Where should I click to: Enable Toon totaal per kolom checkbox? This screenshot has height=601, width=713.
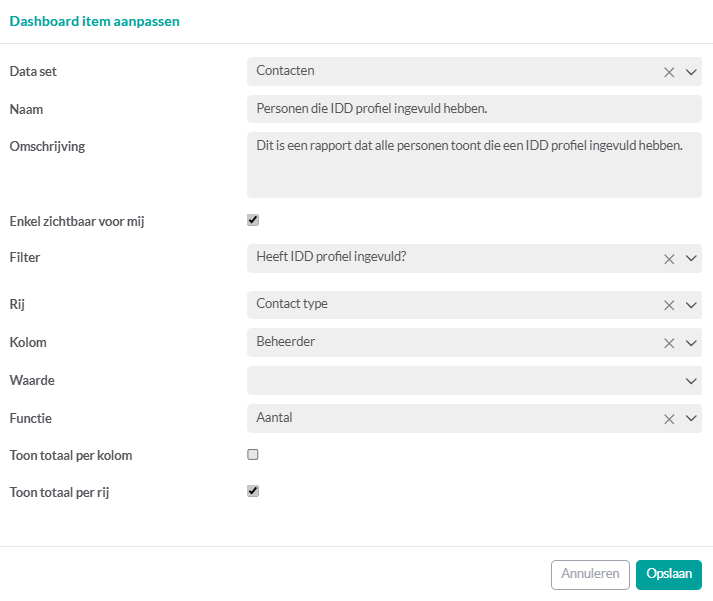(253, 454)
